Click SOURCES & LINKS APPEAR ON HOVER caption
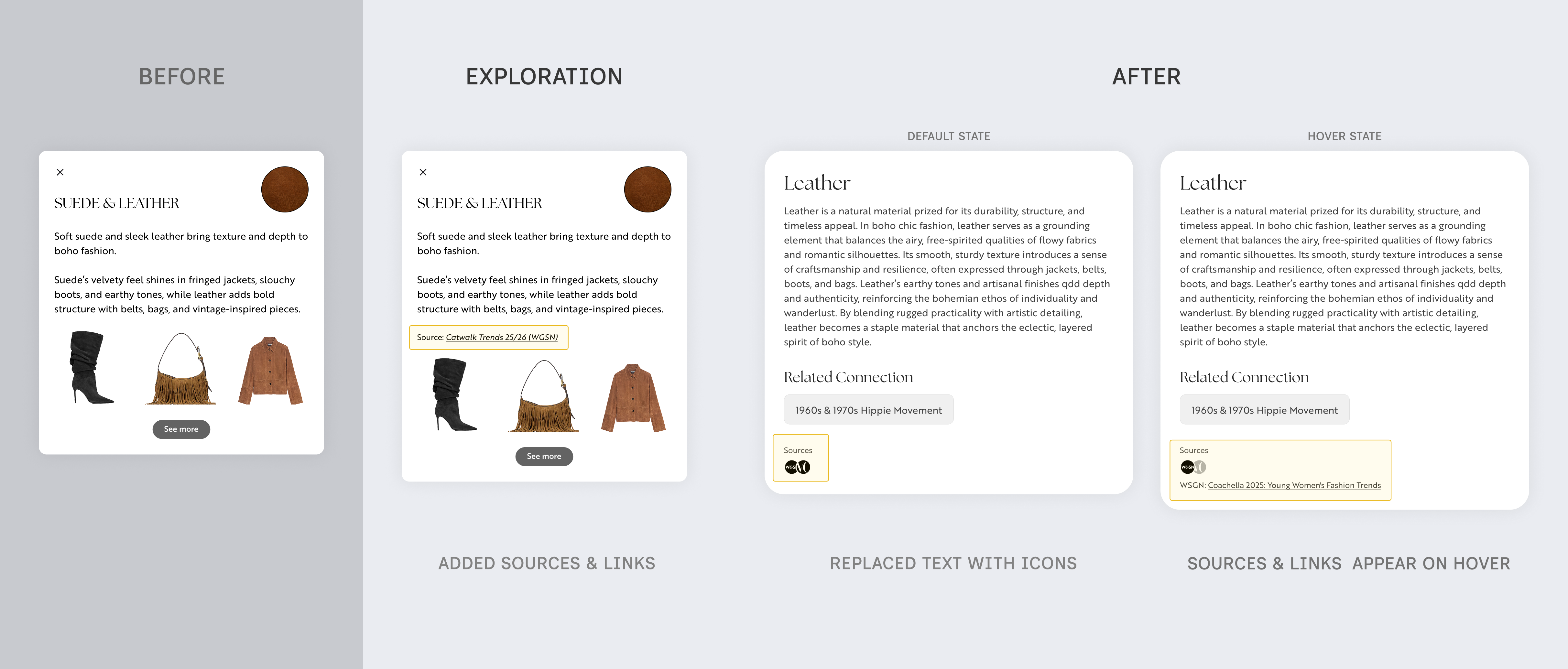The width and height of the screenshot is (1568, 669). (1349, 564)
